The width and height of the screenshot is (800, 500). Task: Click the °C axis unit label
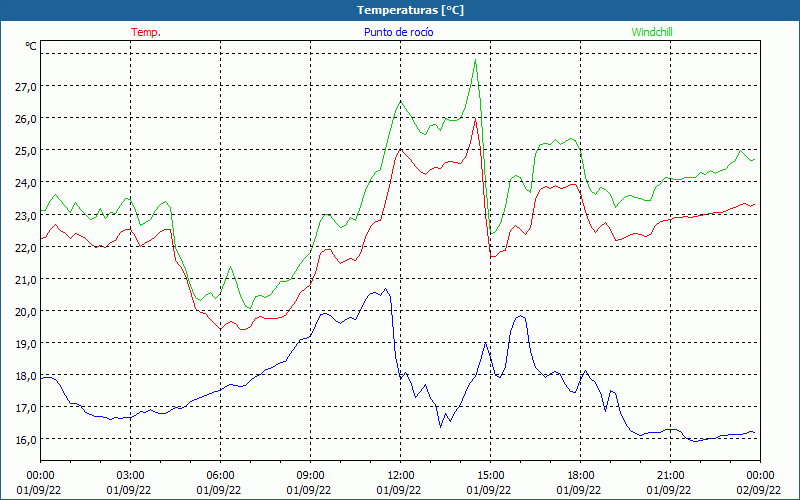[x=31, y=46]
